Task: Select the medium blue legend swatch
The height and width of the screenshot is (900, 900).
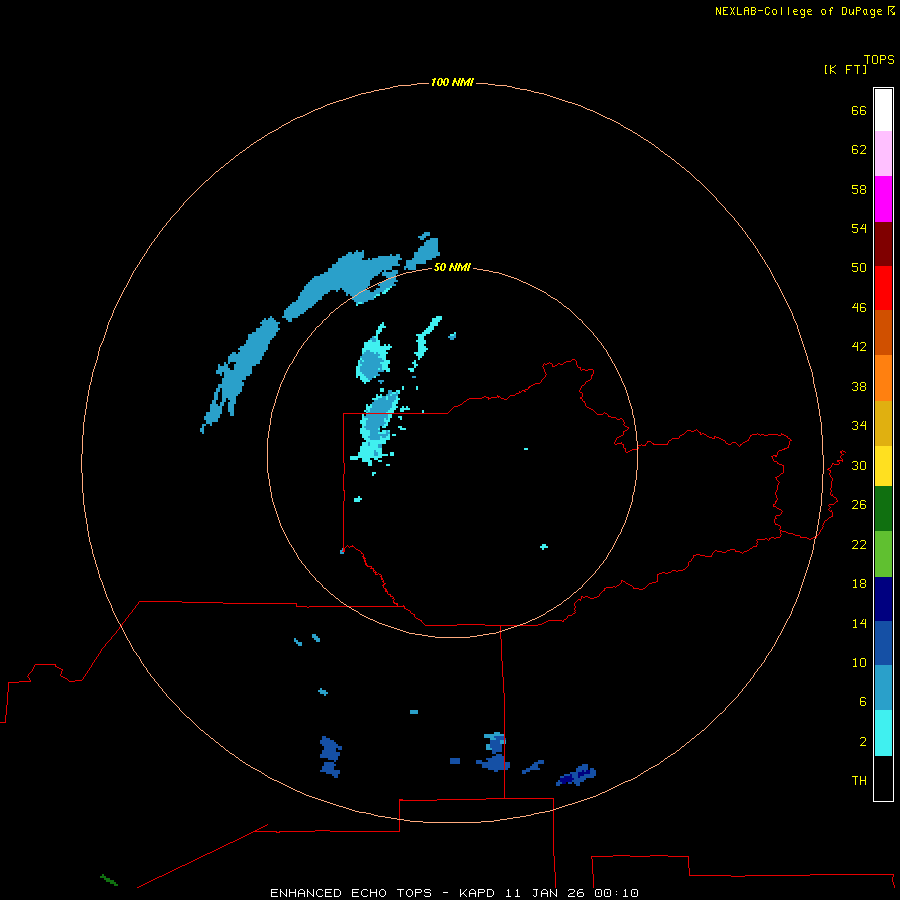Action: 883,643
